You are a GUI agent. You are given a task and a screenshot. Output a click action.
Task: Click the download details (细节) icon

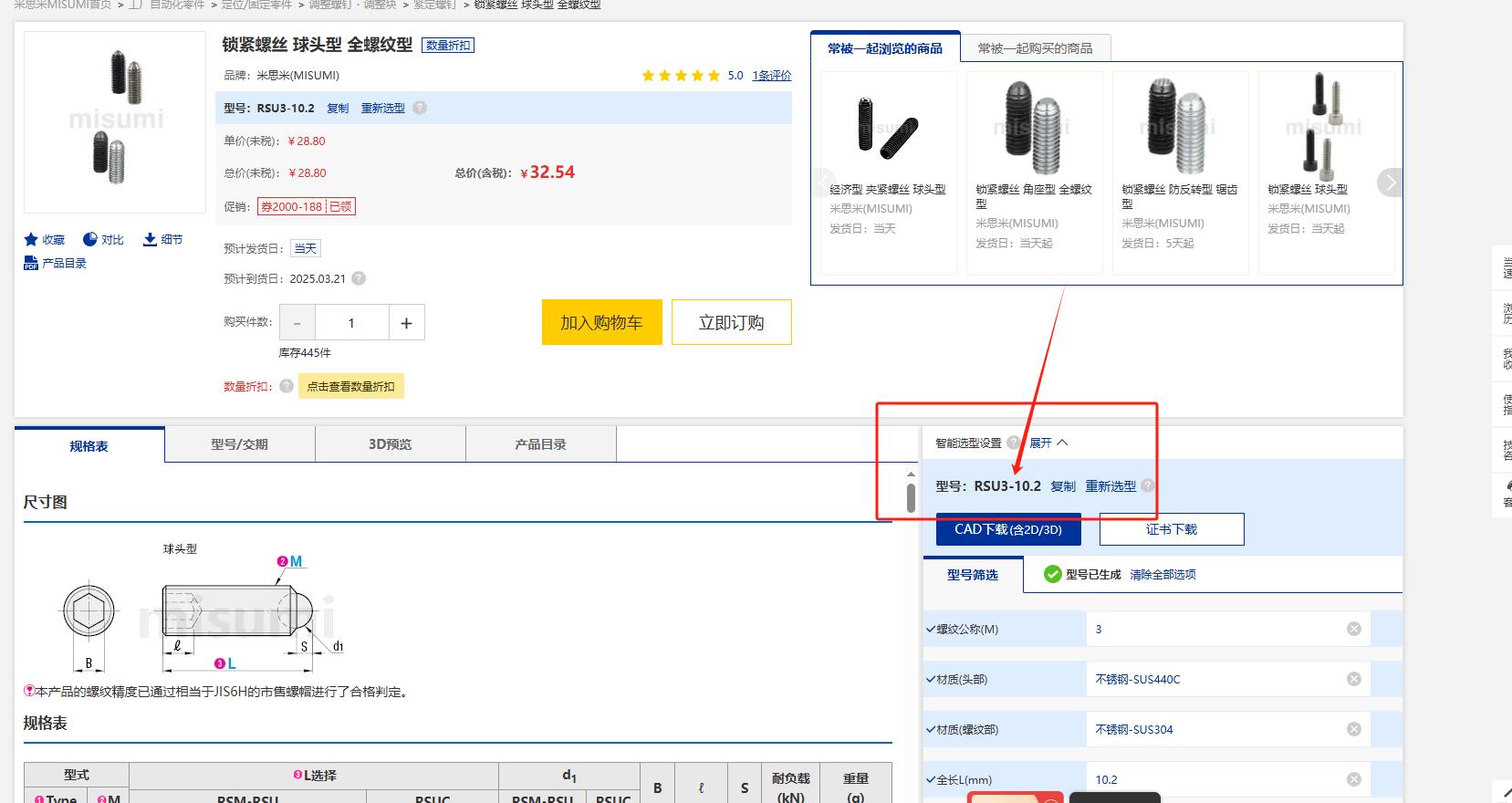[150, 240]
